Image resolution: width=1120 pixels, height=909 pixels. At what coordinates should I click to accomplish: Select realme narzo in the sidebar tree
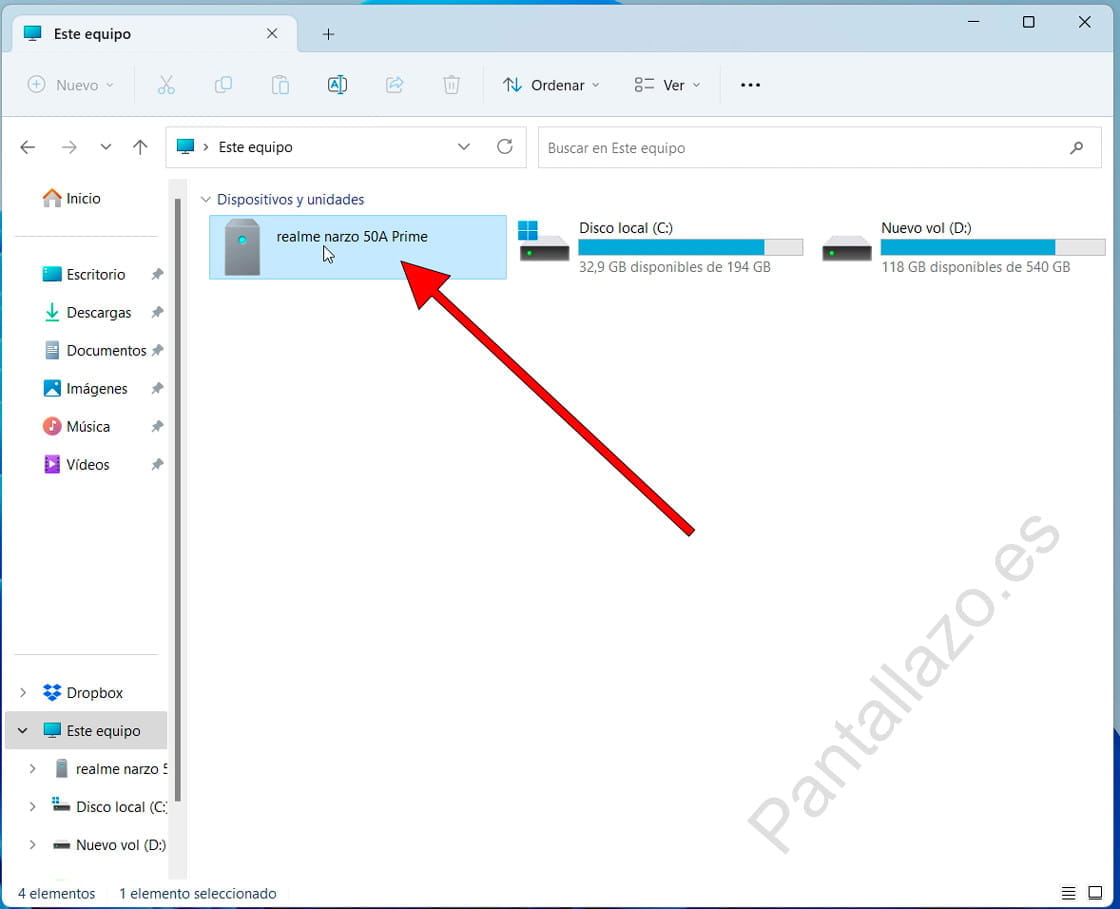tap(111, 769)
